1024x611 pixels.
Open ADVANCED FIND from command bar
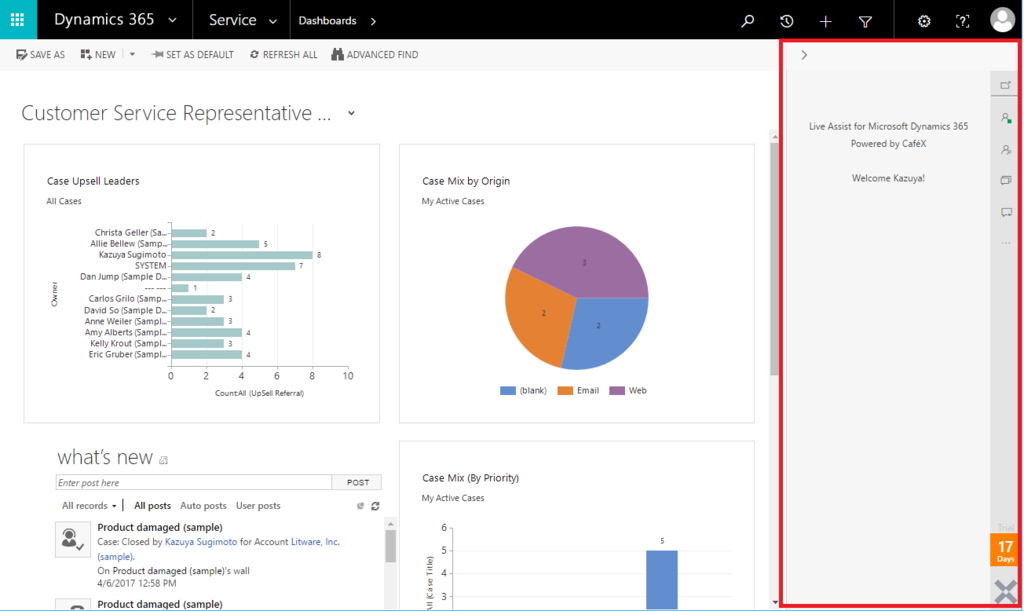(375, 55)
